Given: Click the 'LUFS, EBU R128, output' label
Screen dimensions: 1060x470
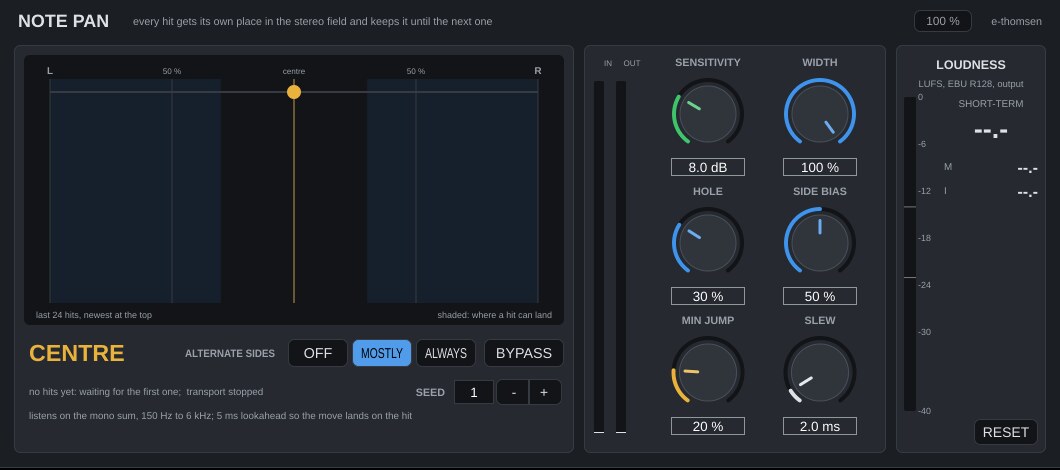Looking at the screenshot, I should 971,84.
